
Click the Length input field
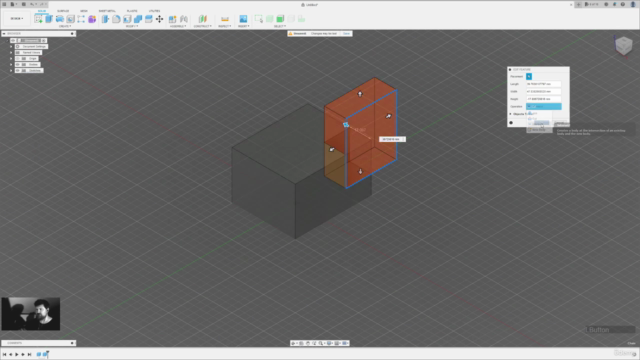tap(544, 84)
